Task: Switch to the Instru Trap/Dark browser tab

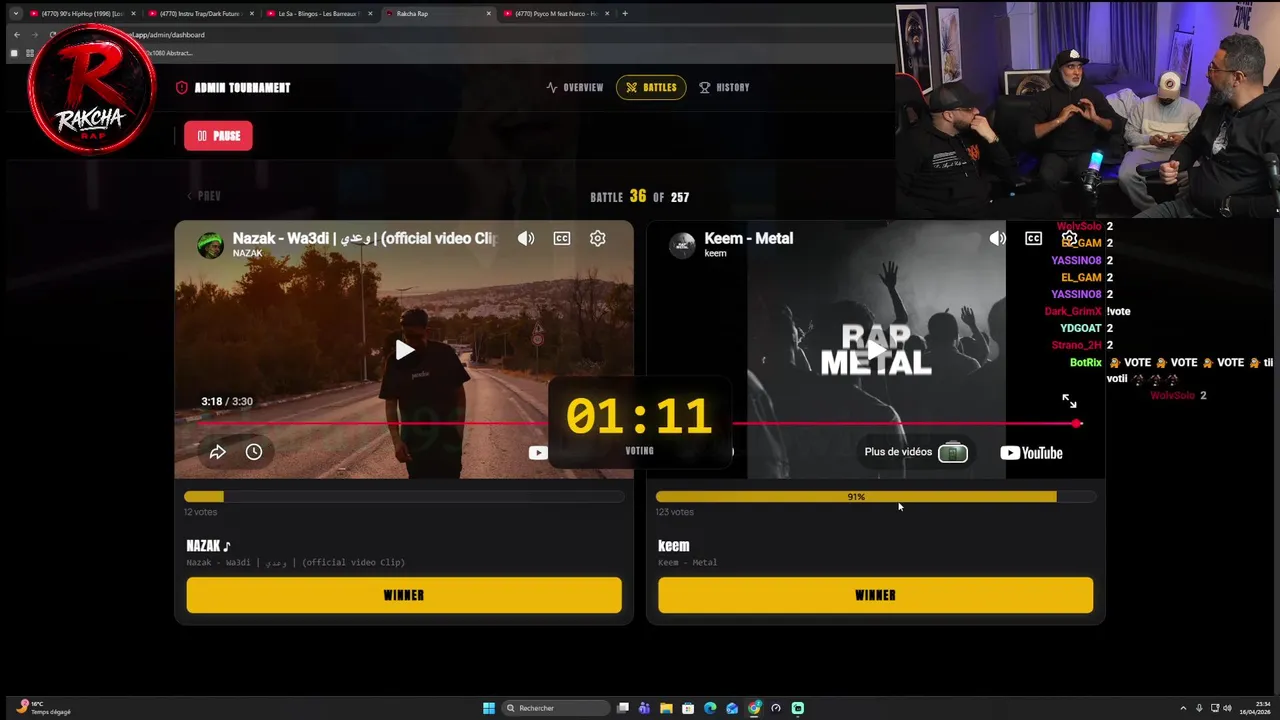Action: (x=200, y=14)
